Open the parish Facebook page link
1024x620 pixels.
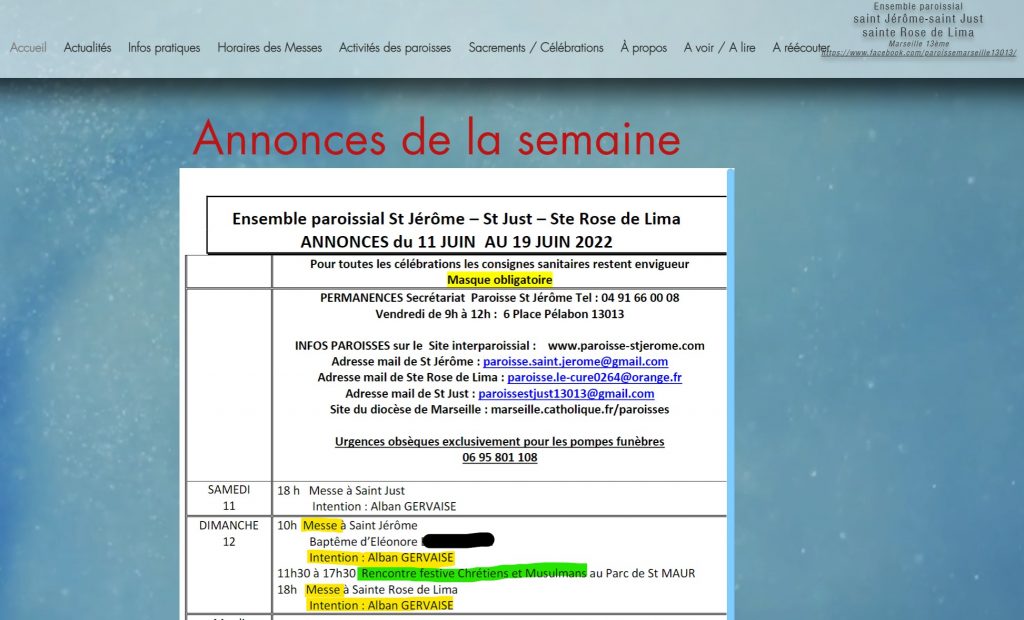coord(918,52)
